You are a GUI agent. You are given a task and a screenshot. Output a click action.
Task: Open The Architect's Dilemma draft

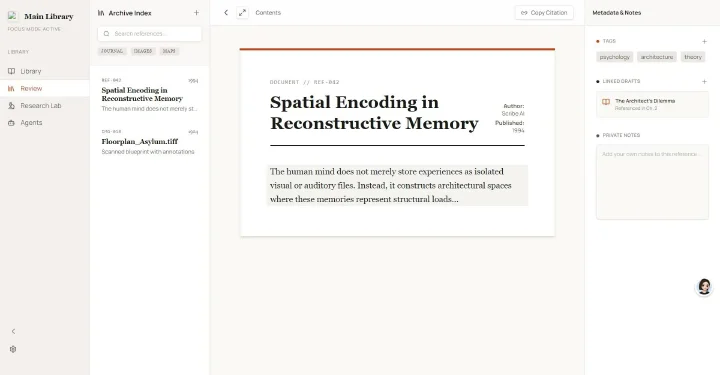coord(652,104)
